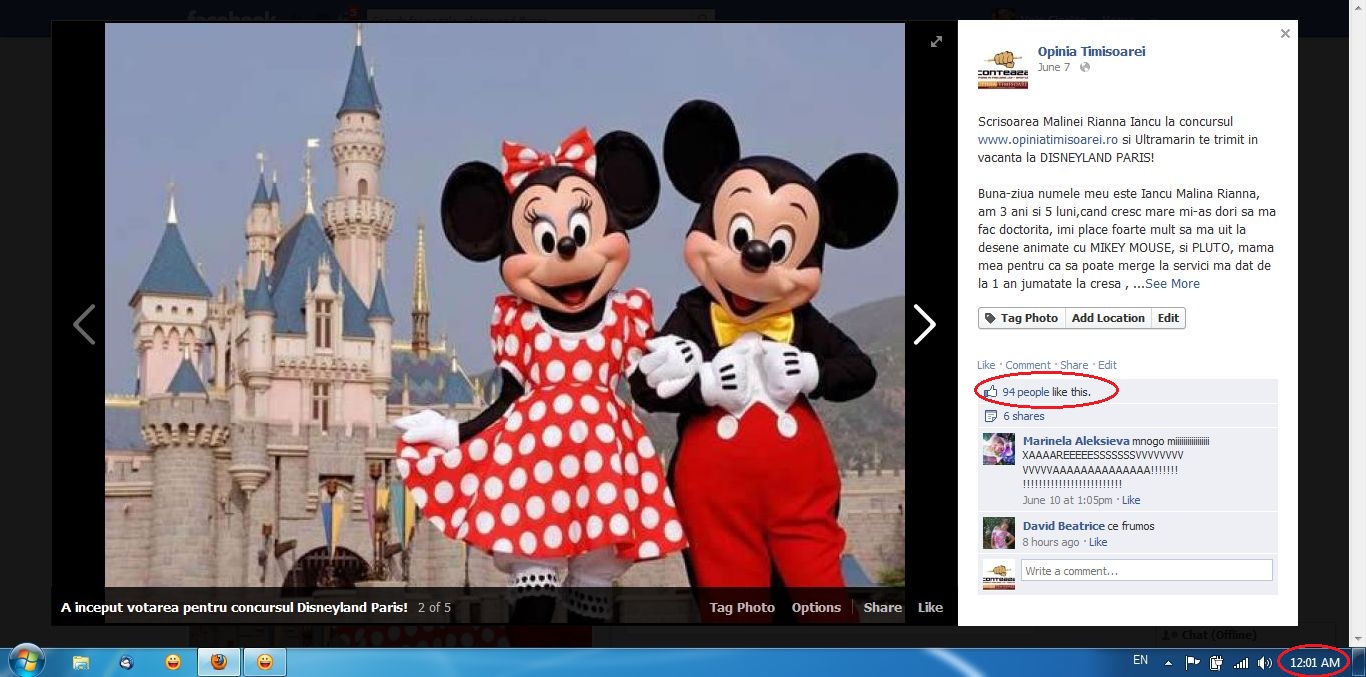Click Share in the bottom photo bar
Viewport: 1366px width, 677px height.
pyautogui.click(x=883, y=607)
